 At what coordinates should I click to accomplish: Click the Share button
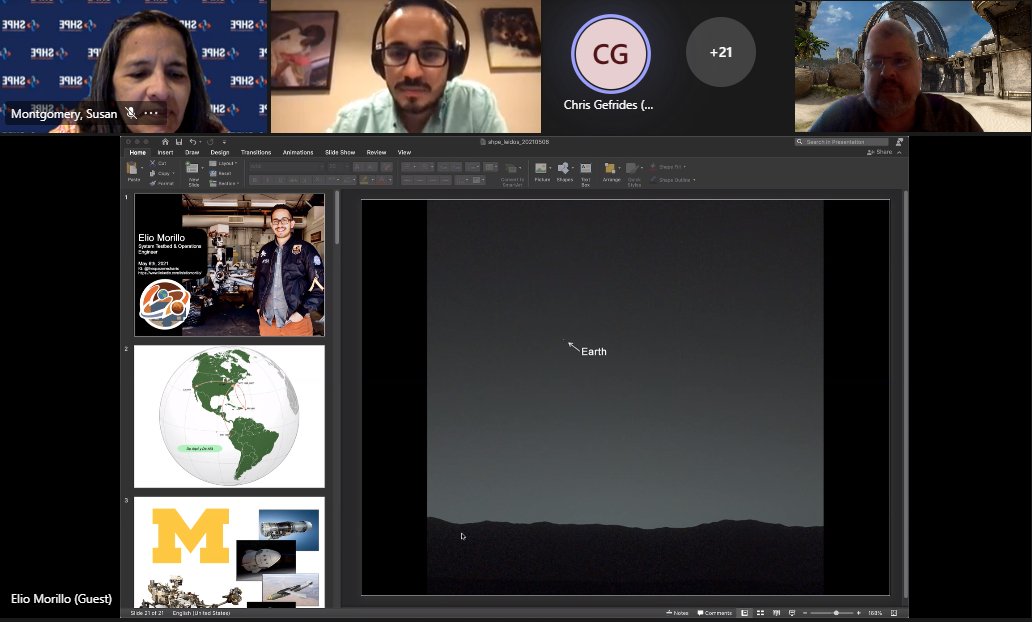click(x=879, y=152)
